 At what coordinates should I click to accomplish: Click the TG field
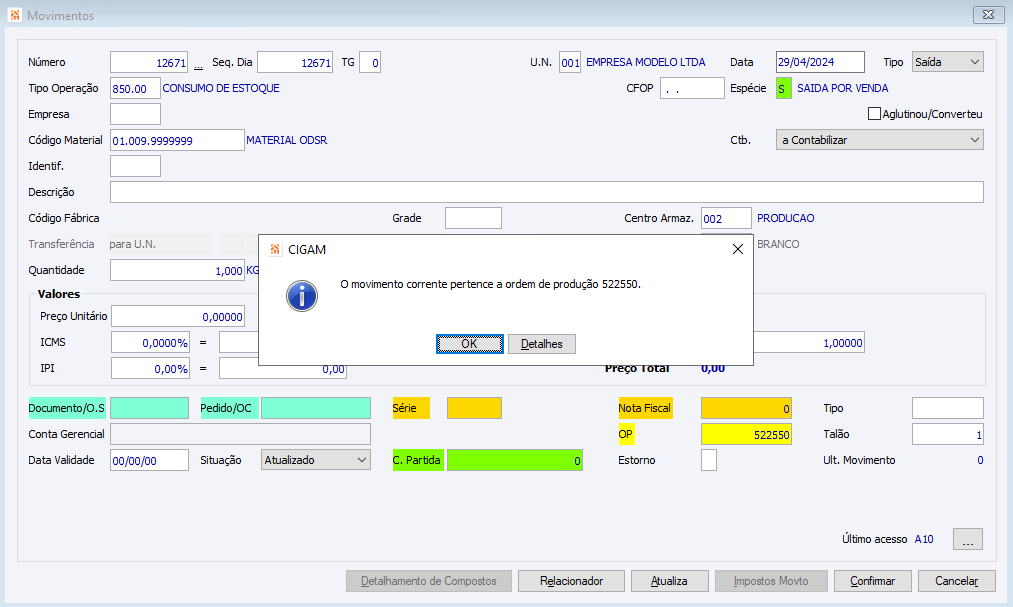coord(370,62)
